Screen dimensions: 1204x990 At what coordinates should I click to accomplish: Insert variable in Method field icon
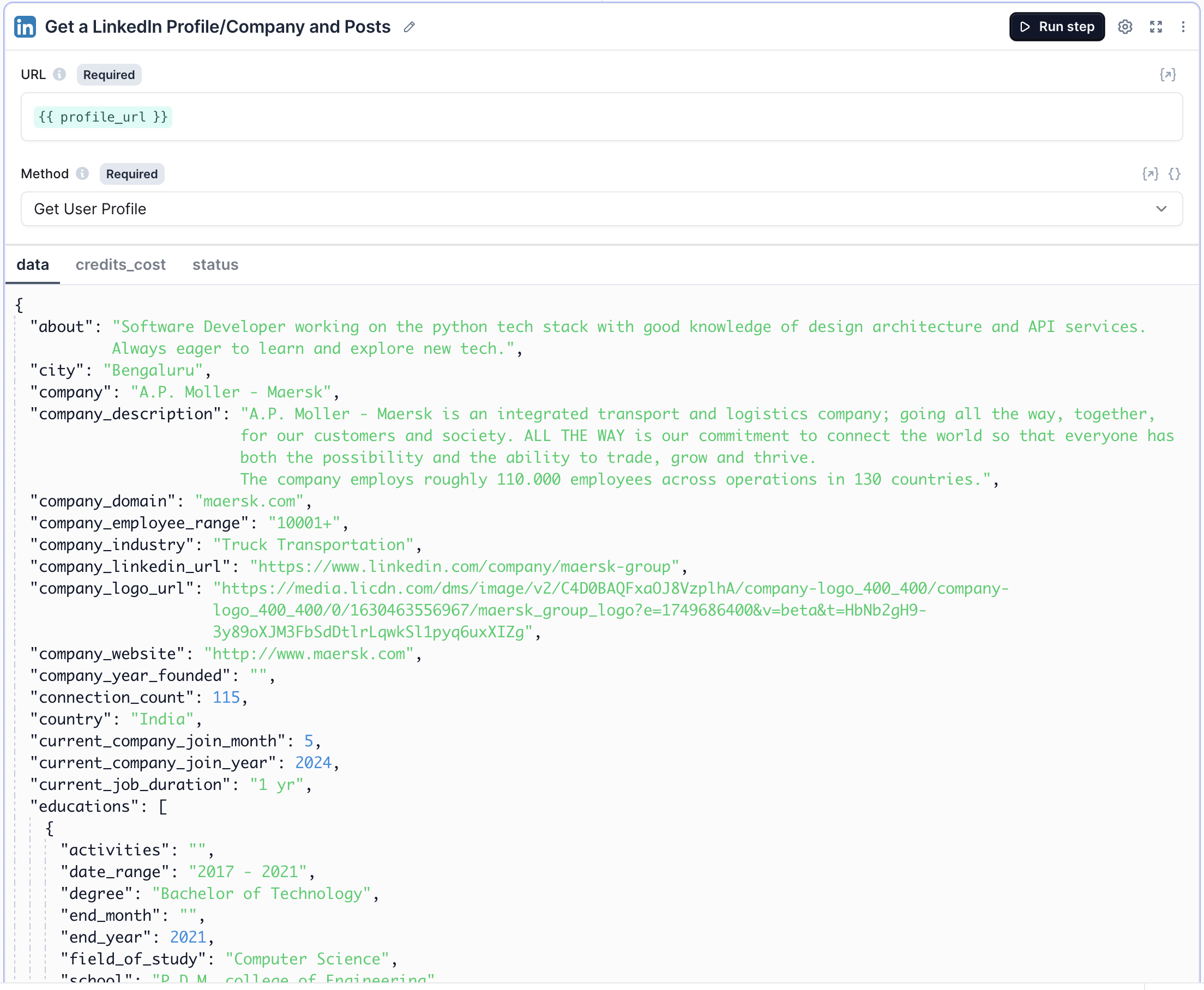[x=1150, y=174]
